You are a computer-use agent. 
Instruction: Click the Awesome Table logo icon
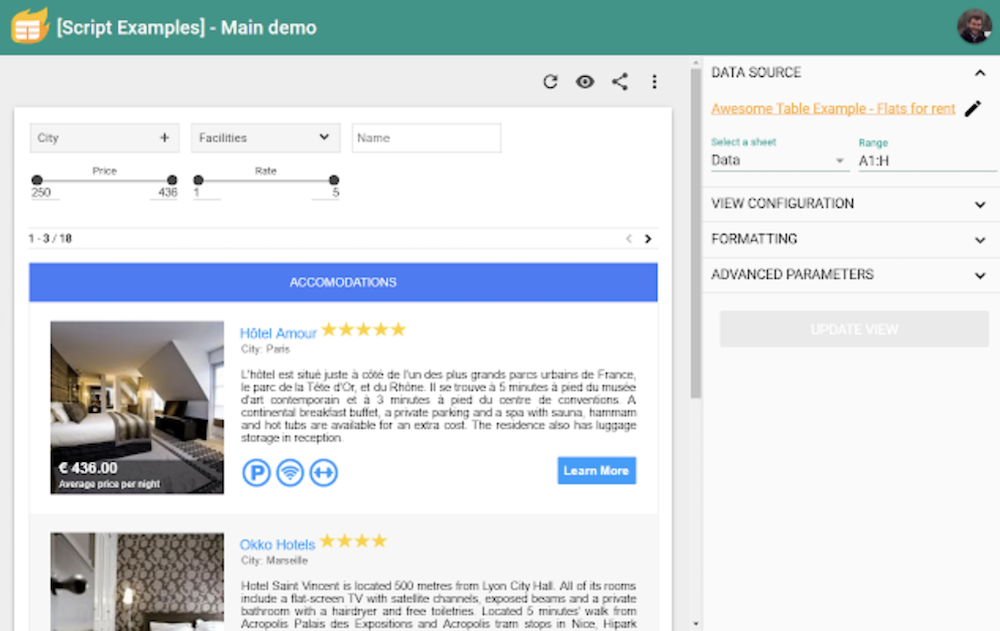[29, 26]
